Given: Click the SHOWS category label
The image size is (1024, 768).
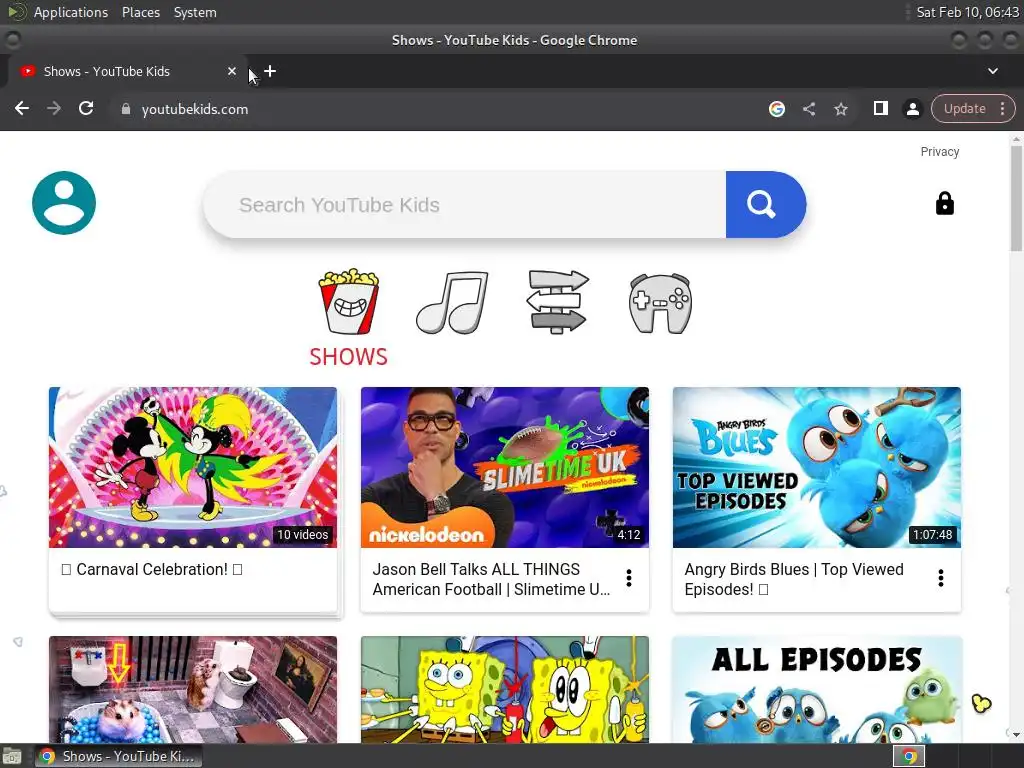Looking at the screenshot, I should 349,357.
